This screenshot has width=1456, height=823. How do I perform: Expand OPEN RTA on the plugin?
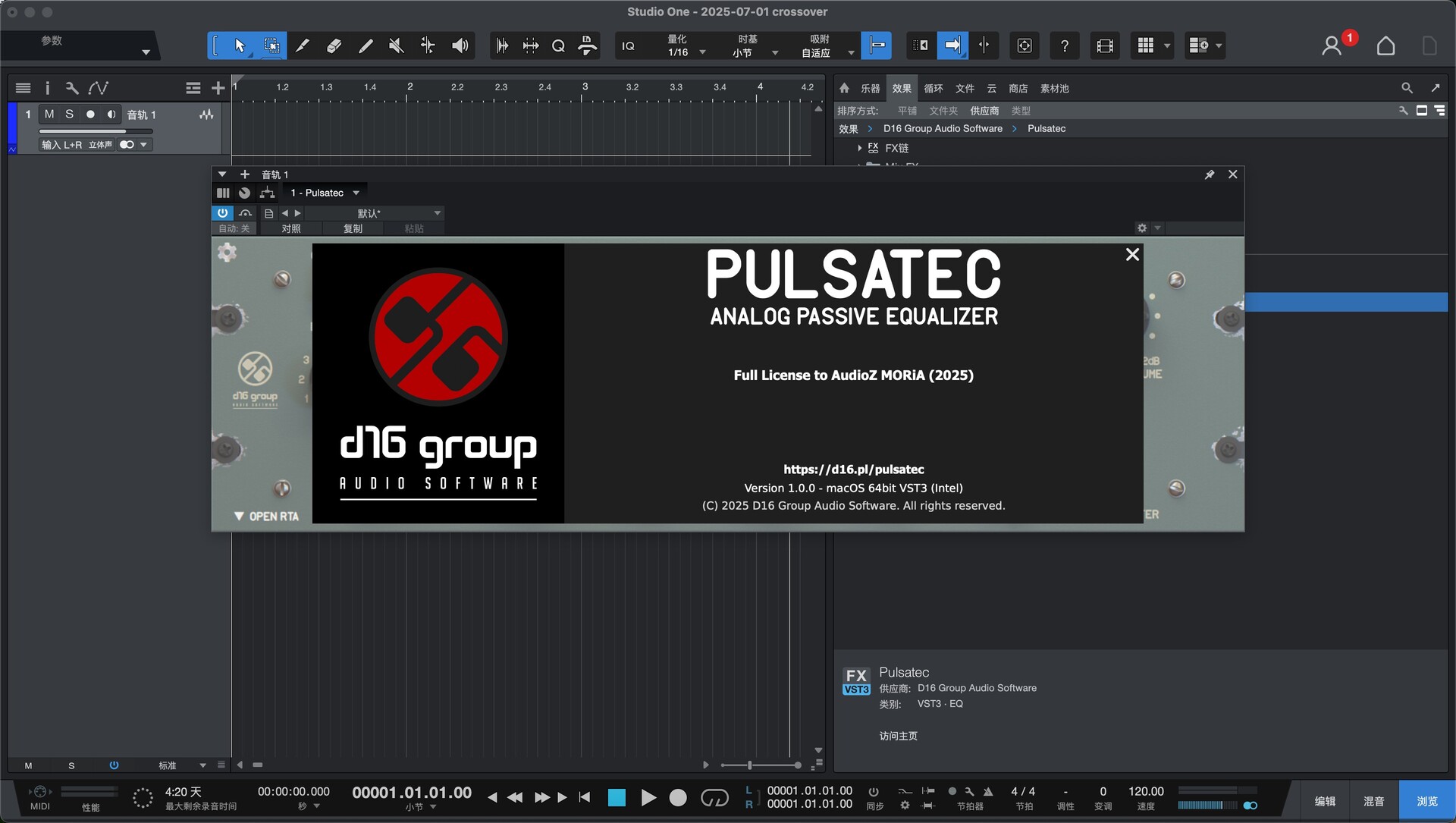266,516
